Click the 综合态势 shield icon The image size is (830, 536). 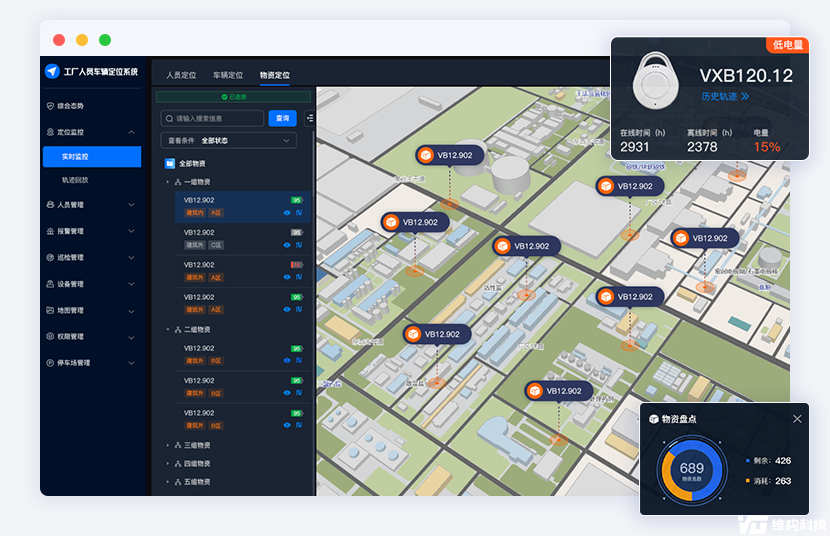coord(51,106)
